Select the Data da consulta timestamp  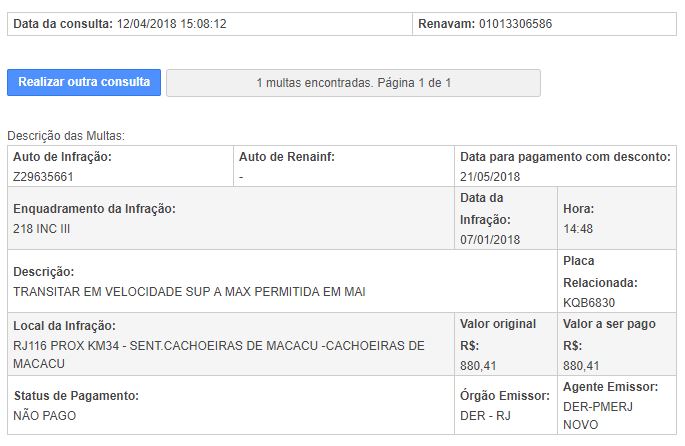(x=172, y=24)
